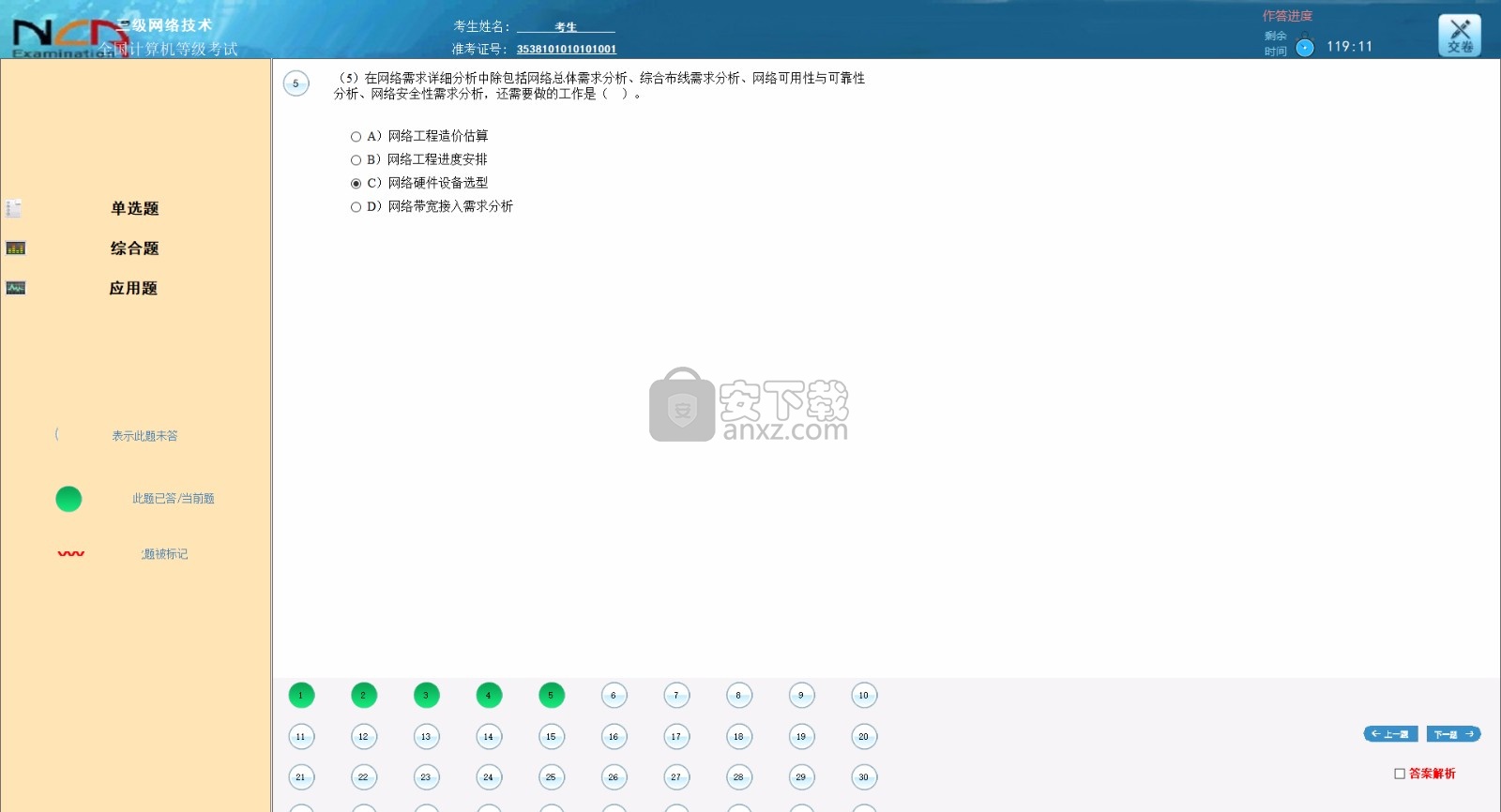Go to previous question 上一题

1390,734
